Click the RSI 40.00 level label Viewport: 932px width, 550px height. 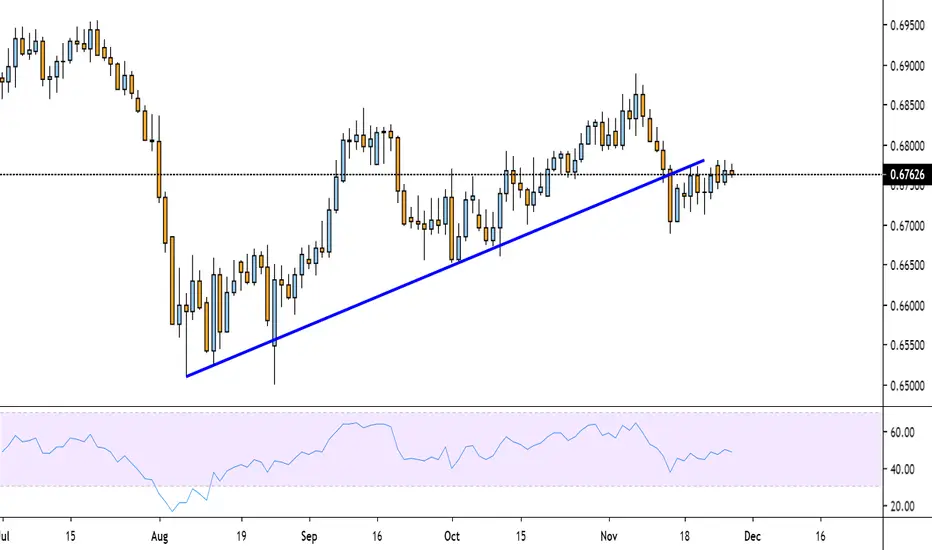(x=902, y=469)
